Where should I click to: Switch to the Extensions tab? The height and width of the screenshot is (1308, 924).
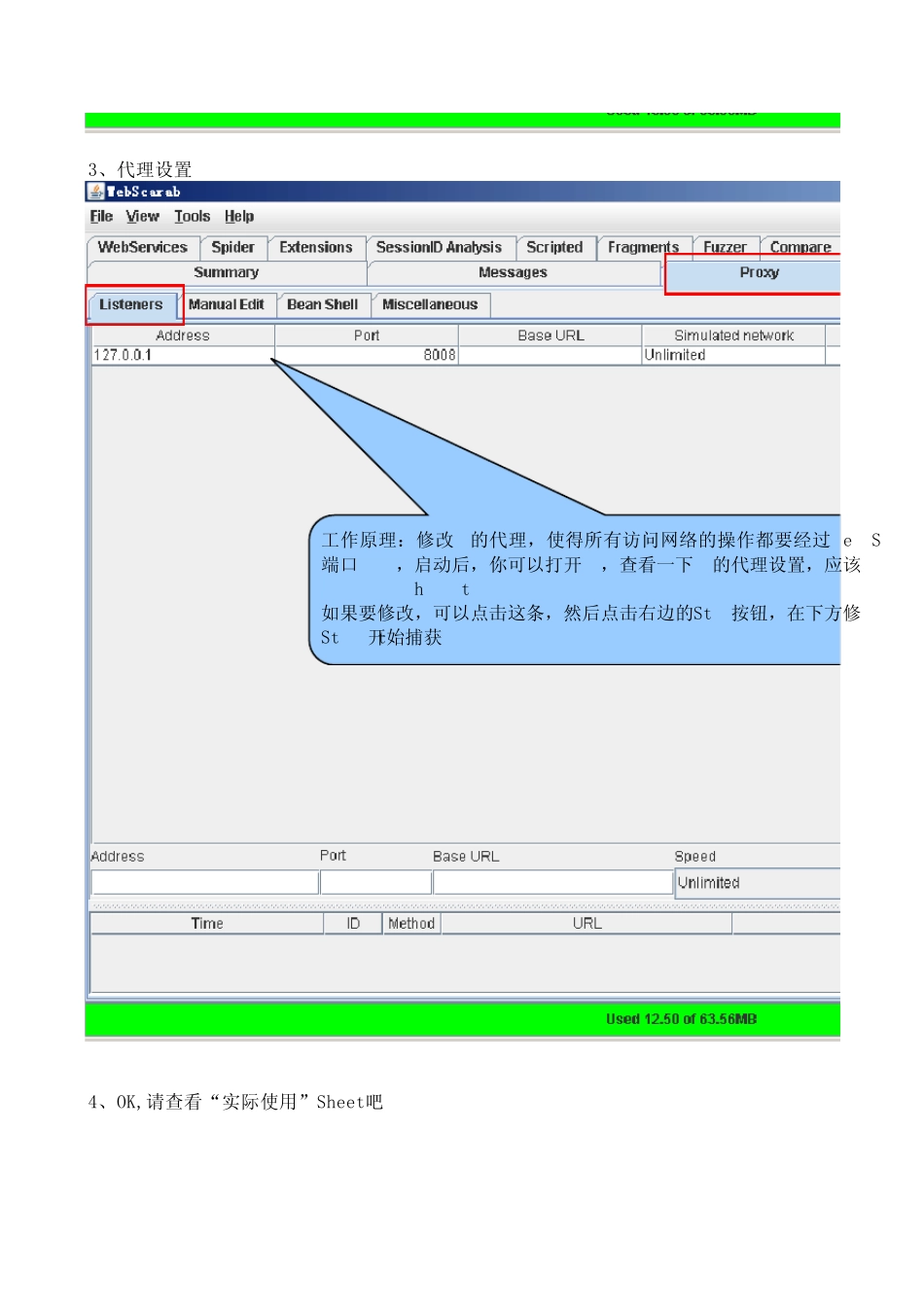point(316,248)
